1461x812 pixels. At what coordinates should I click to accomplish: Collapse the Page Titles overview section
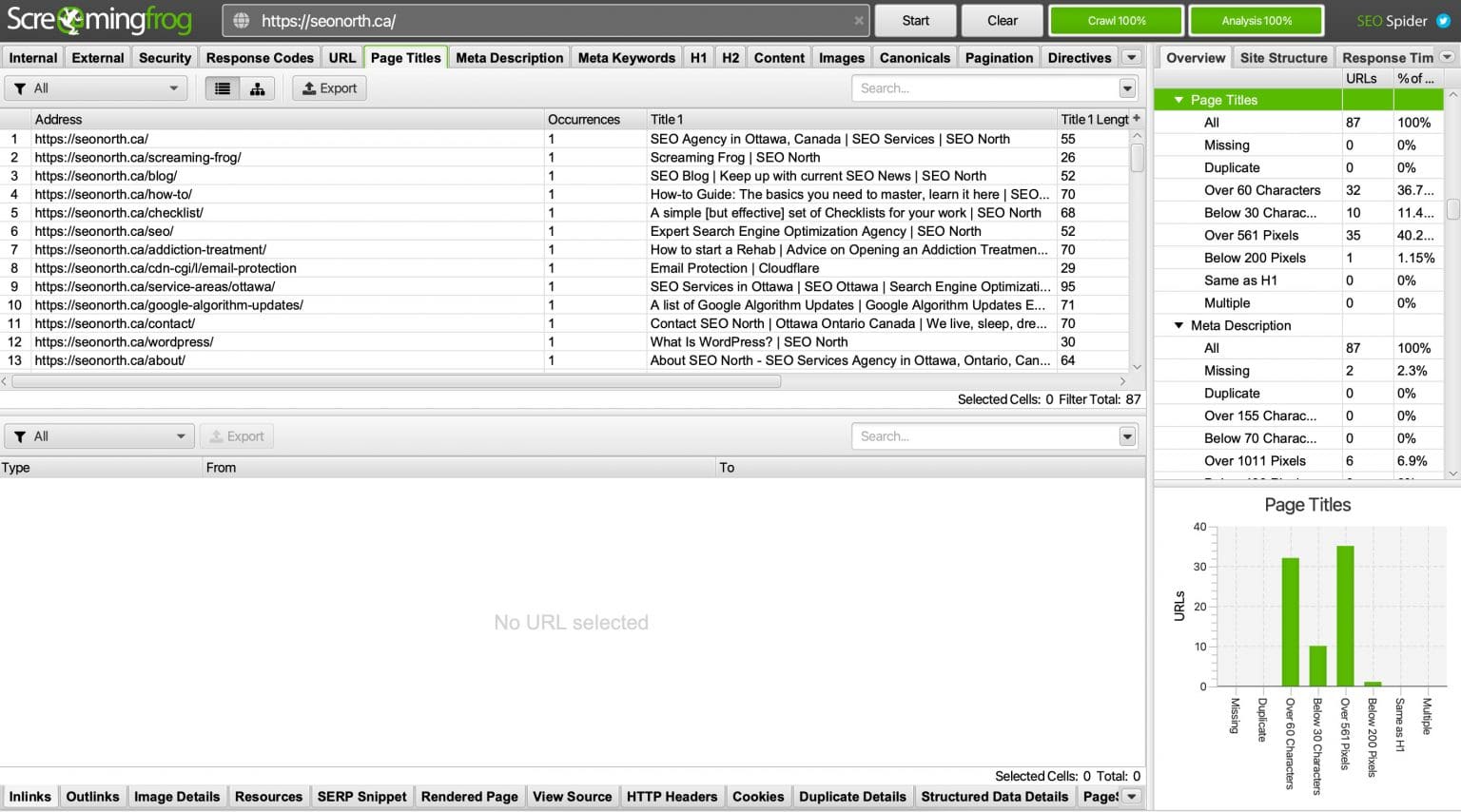[1178, 99]
